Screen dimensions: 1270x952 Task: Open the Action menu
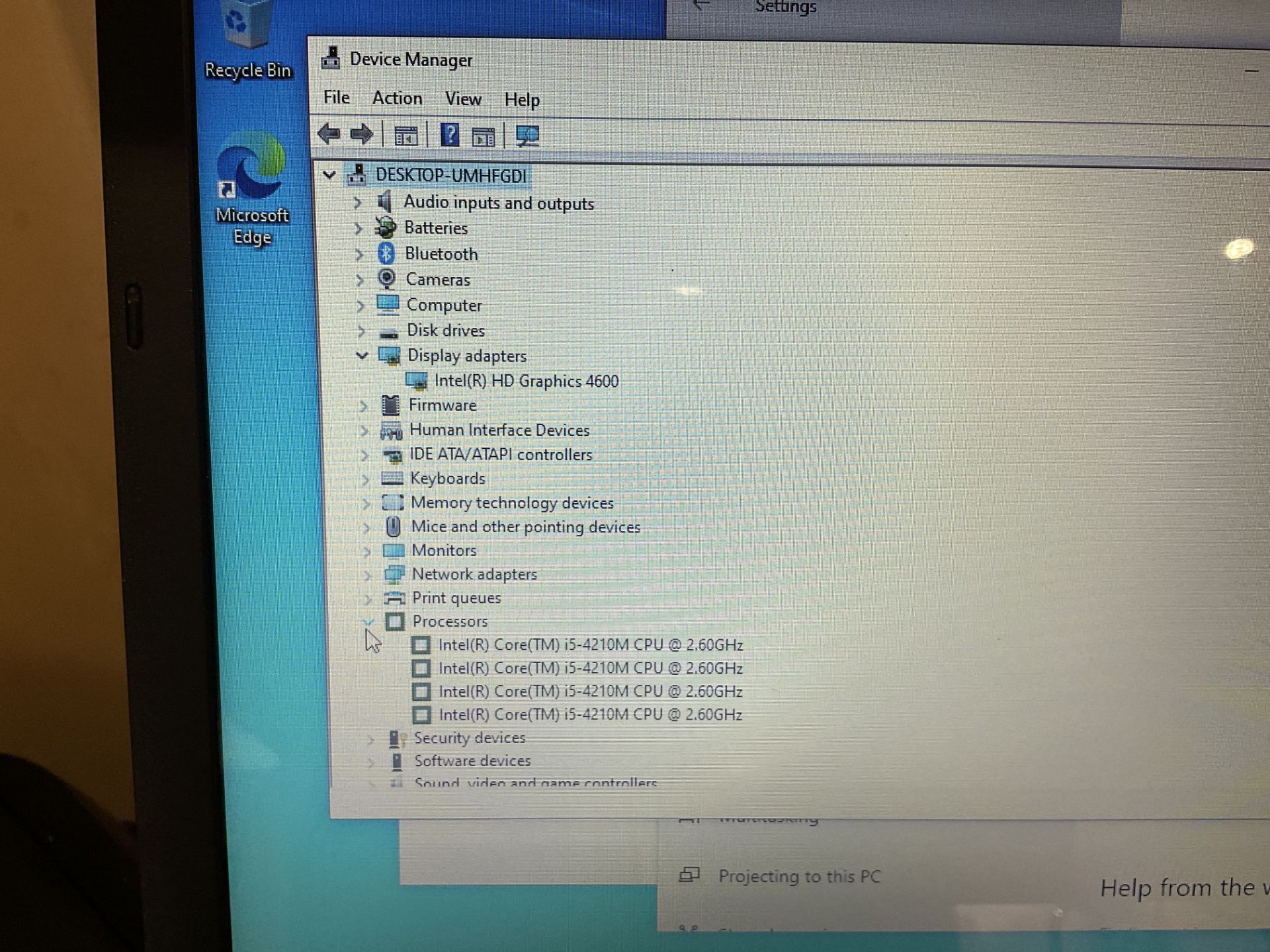point(397,98)
